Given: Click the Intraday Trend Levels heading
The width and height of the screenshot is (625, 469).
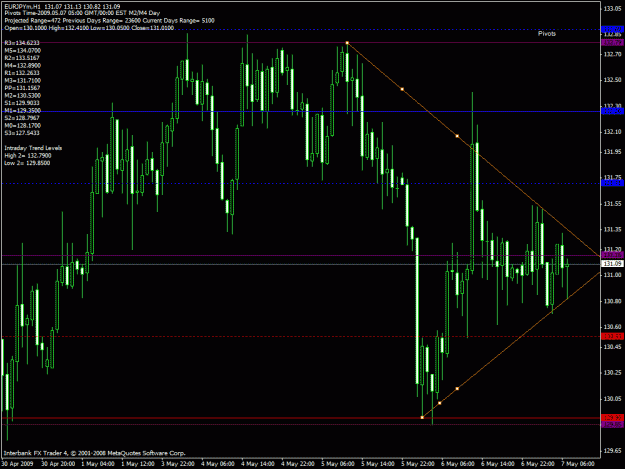Looking at the screenshot, I should click(x=33, y=148).
